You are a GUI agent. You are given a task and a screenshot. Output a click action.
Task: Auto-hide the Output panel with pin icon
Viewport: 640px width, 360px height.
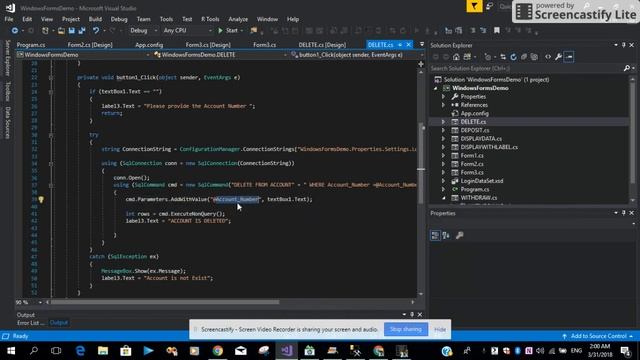[x=412, y=315]
